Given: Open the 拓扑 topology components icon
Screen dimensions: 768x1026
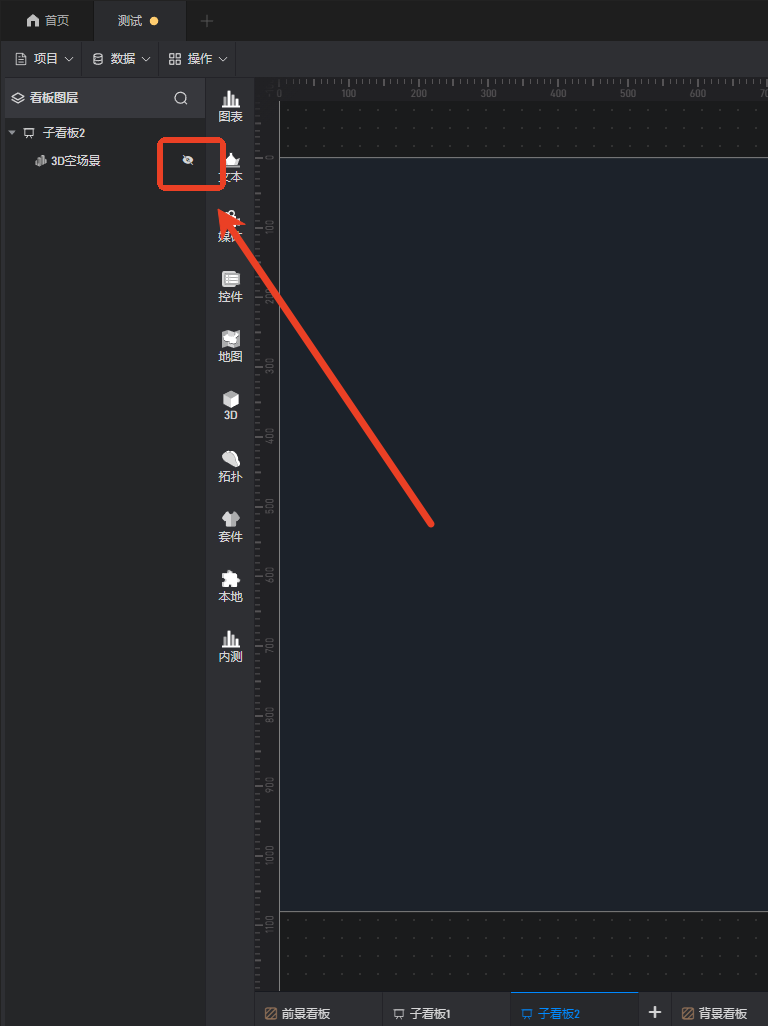Looking at the screenshot, I should click(230, 467).
